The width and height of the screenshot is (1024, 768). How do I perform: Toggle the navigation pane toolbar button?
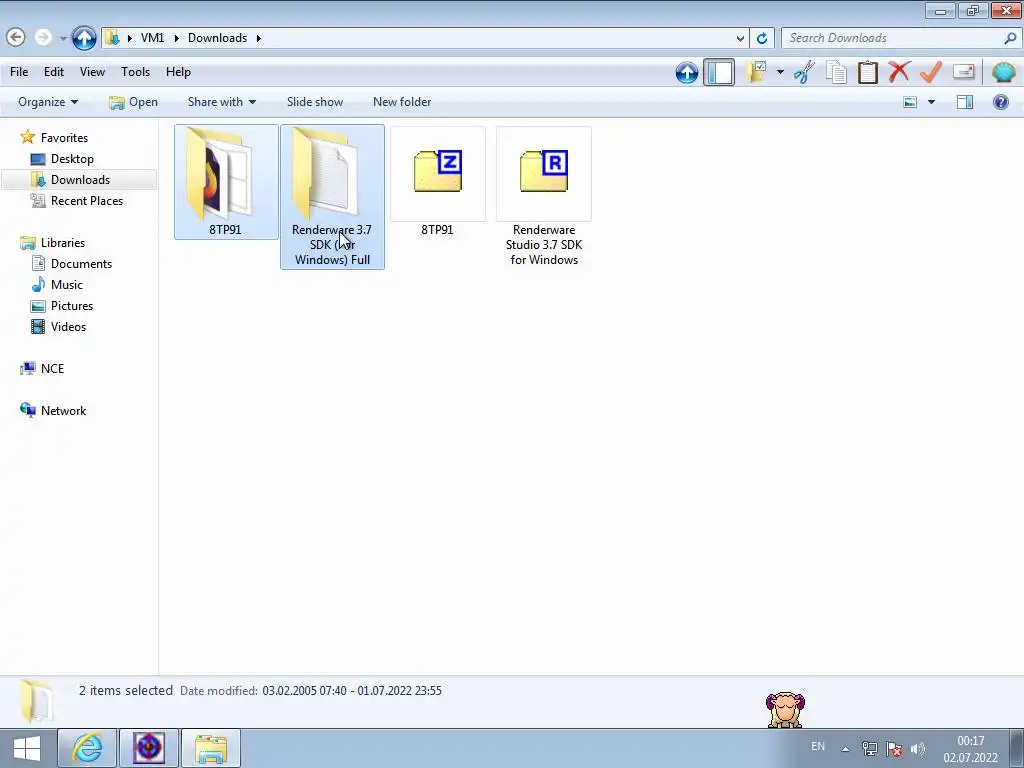pos(719,72)
